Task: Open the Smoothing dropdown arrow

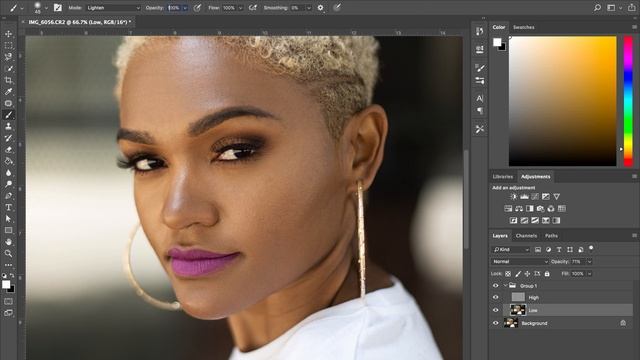Action: (309, 8)
